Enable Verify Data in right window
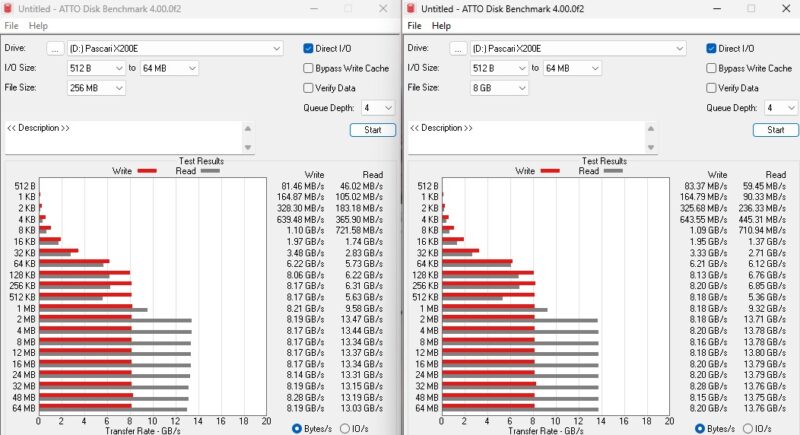The height and width of the screenshot is (435, 800). (711, 88)
